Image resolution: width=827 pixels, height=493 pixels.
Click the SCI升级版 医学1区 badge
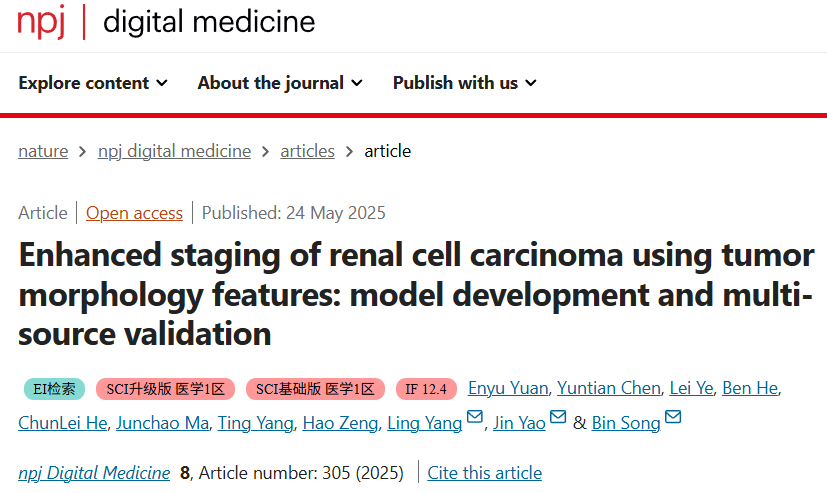[x=165, y=389]
